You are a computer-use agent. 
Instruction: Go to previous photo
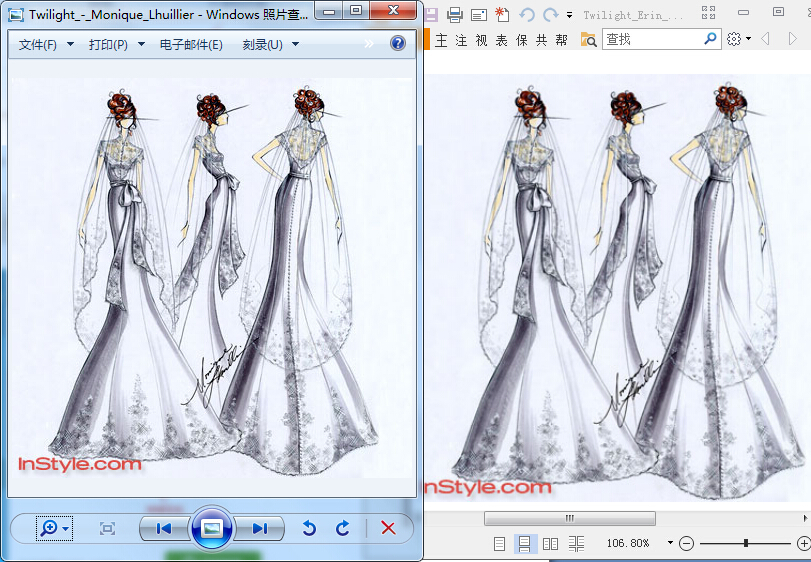163,528
